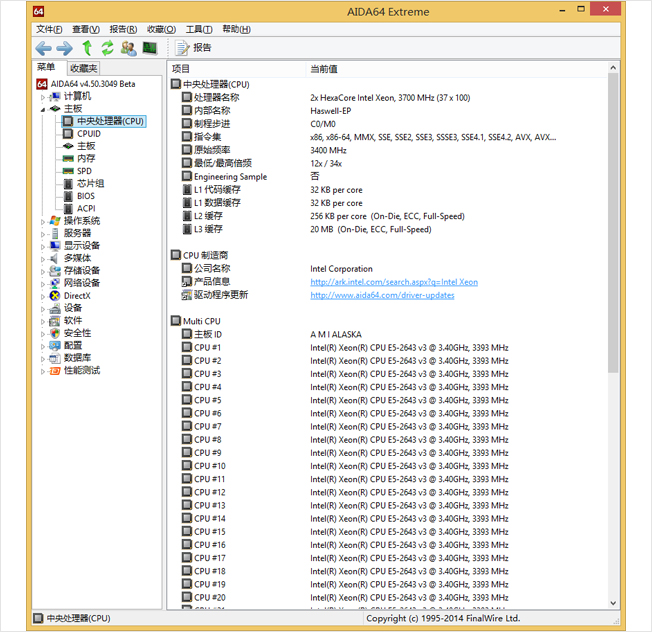
Task: Expand the 操作系统 tree node arrow
Action: (x=42, y=222)
